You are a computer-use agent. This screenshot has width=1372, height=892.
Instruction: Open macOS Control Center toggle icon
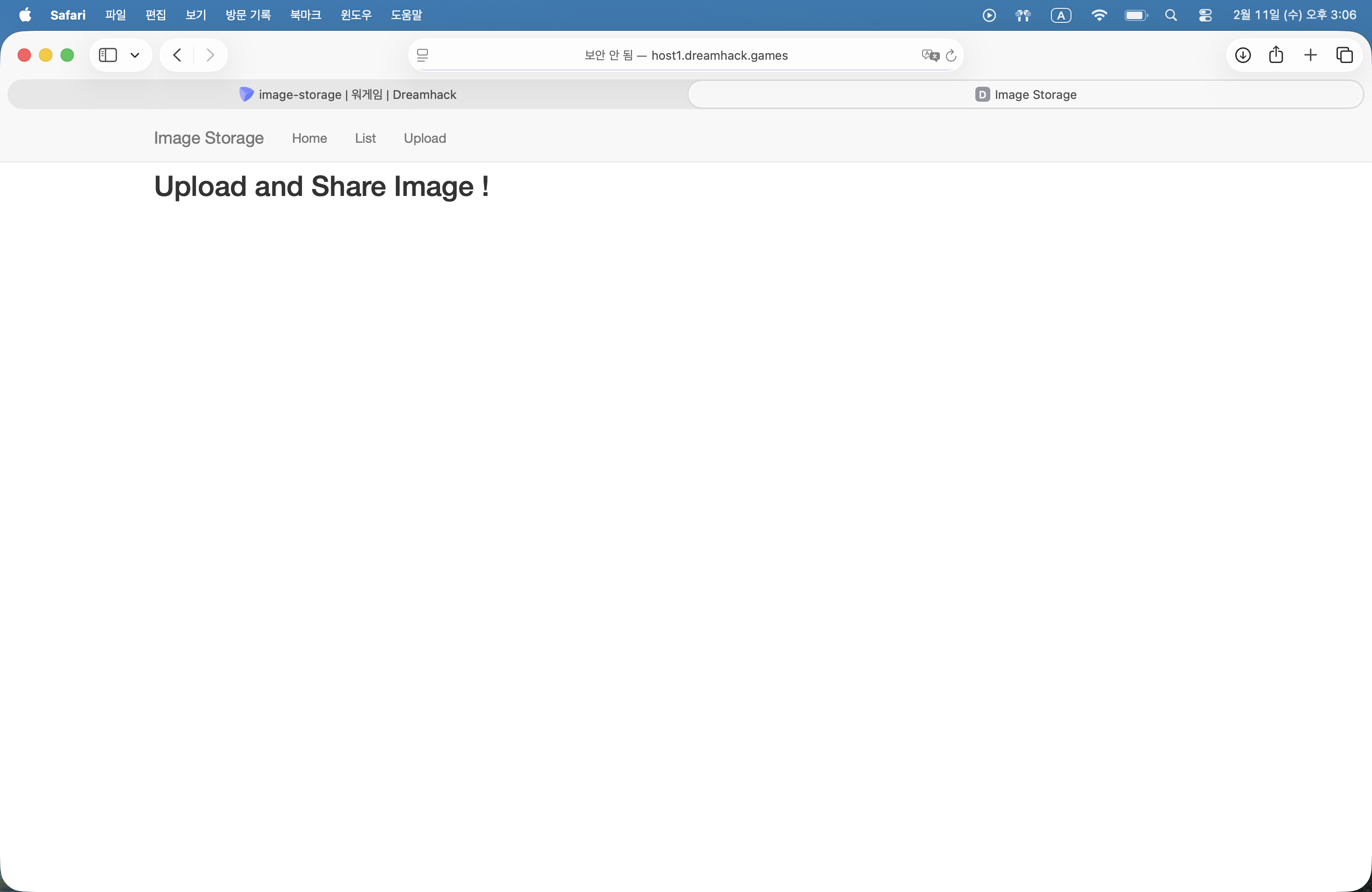point(1205,15)
